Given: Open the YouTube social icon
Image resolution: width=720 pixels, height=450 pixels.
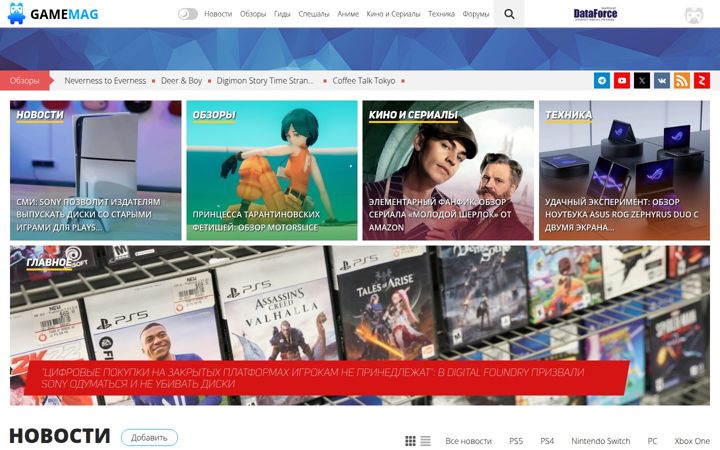Looking at the screenshot, I should pyautogui.click(x=622, y=80).
